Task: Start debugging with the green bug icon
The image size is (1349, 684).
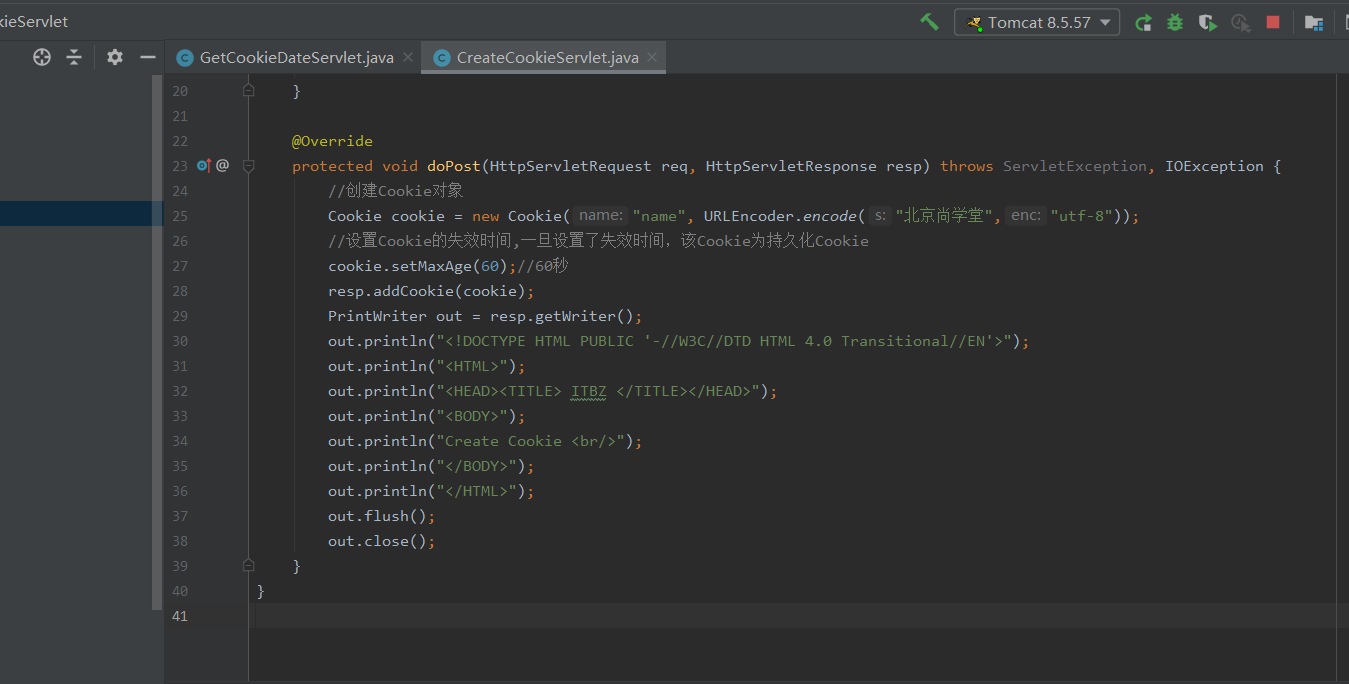Action: (x=1175, y=22)
